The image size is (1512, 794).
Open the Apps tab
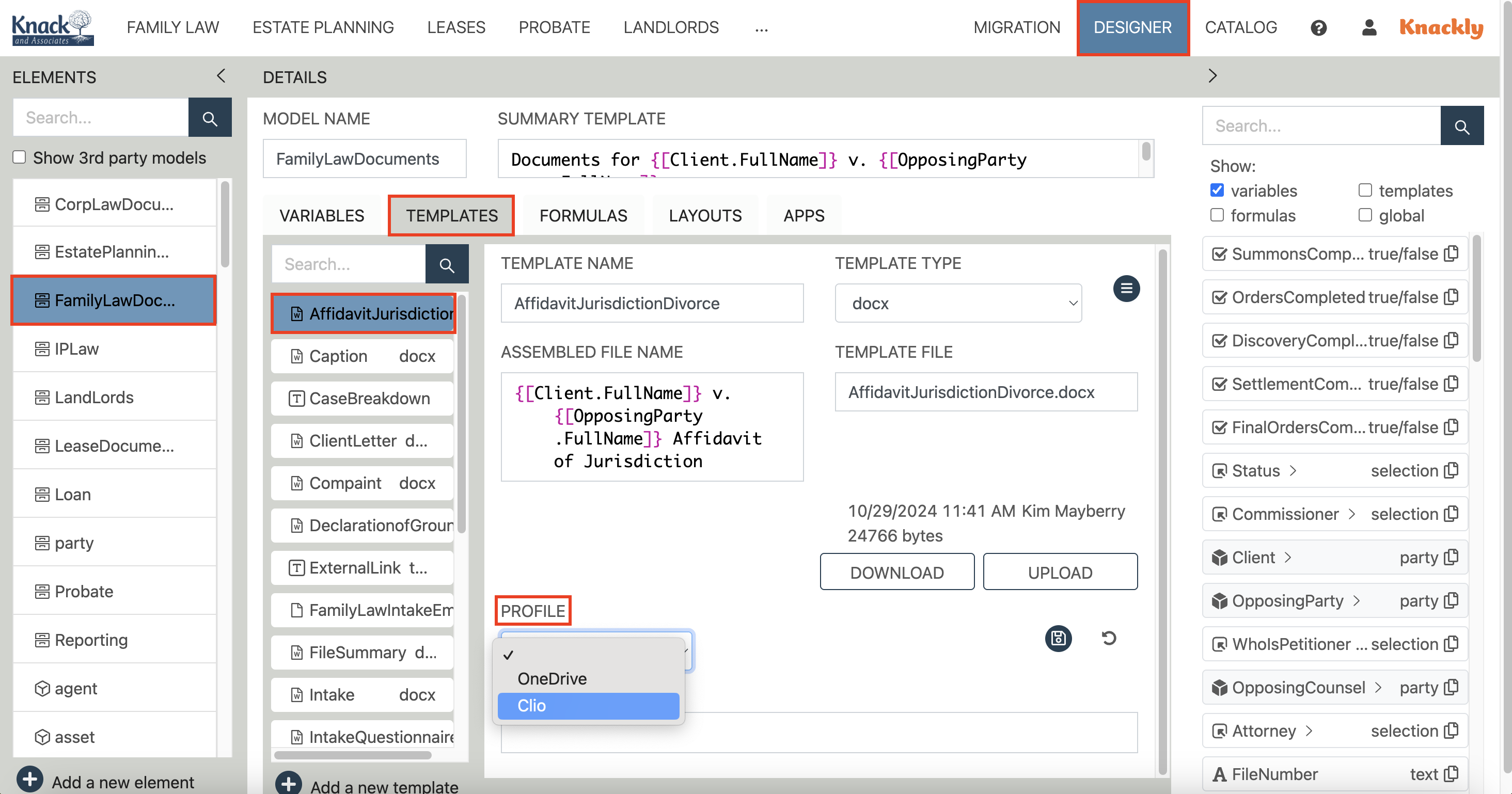point(804,215)
